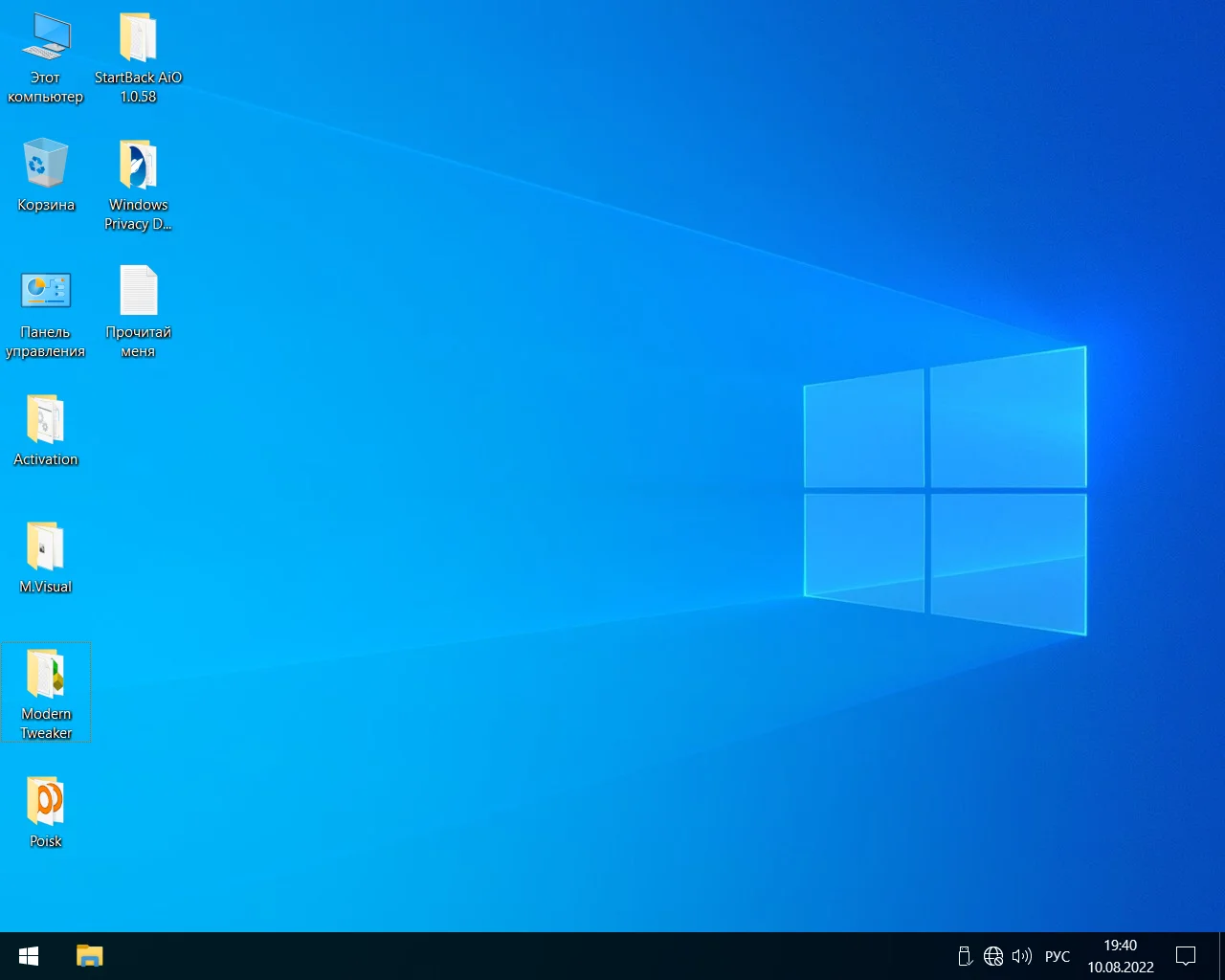The image size is (1225, 980).
Task: Select the Modern Tweaker folder
Action: pos(45,674)
